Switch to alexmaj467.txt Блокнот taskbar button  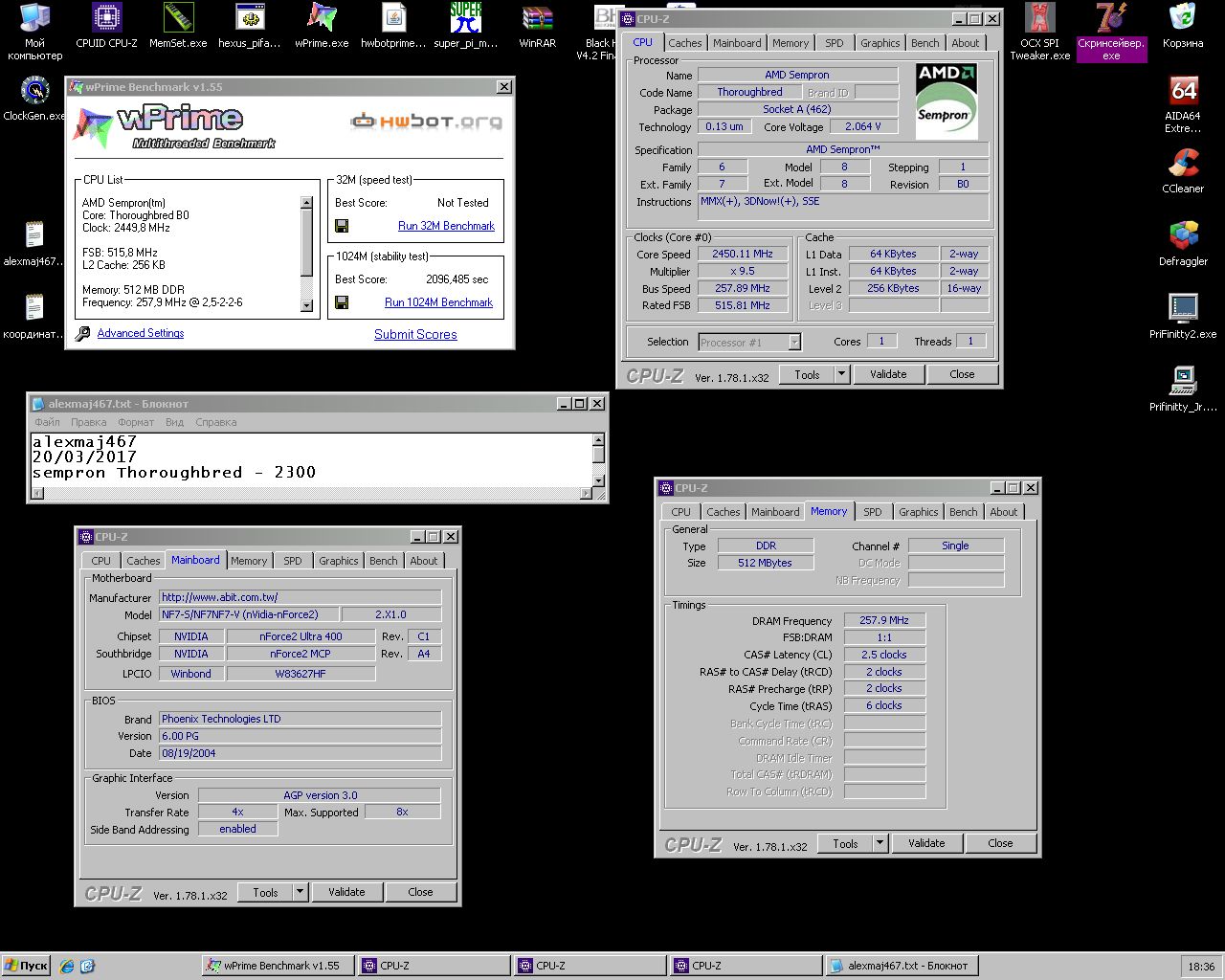point(902,966)
